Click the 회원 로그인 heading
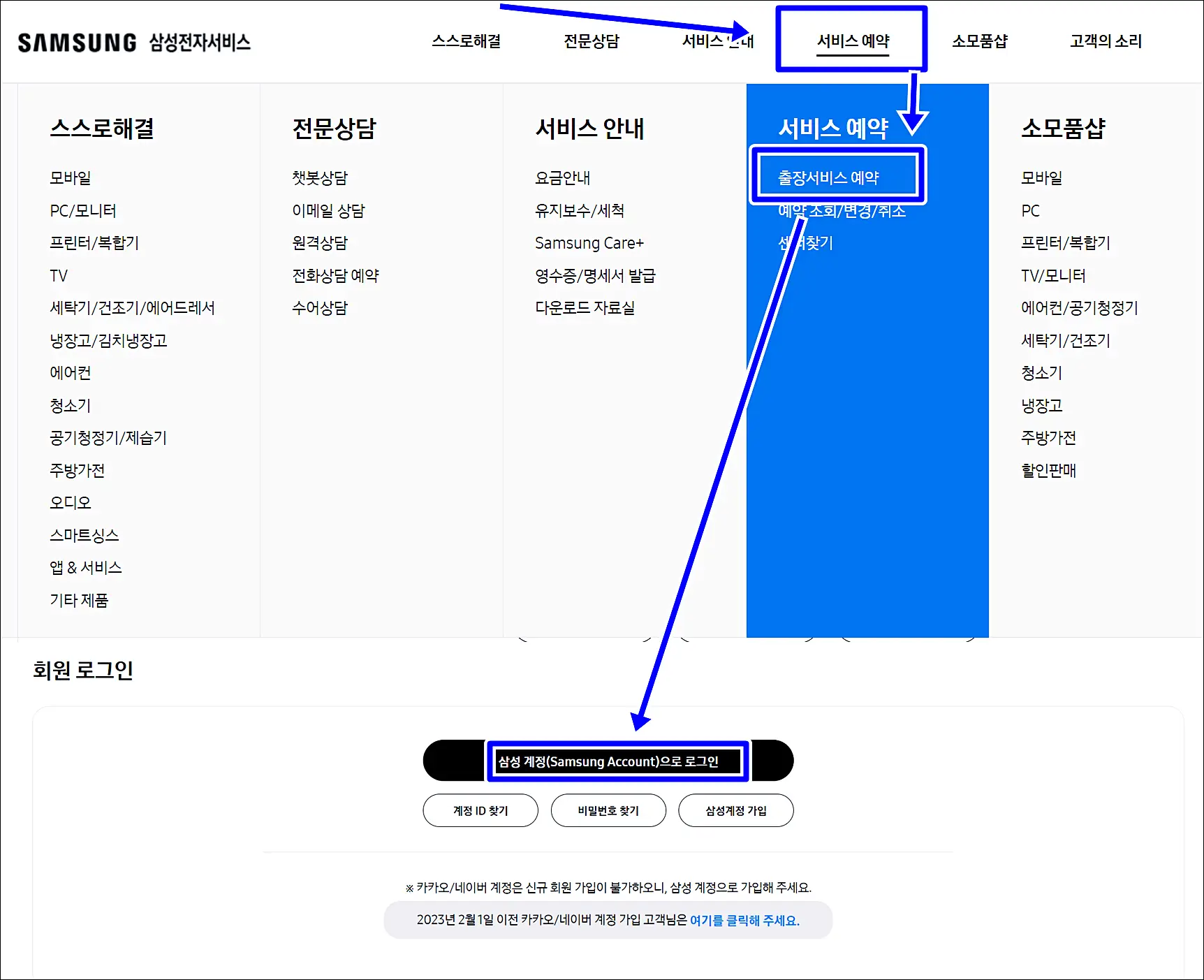 tap(83, 671)
